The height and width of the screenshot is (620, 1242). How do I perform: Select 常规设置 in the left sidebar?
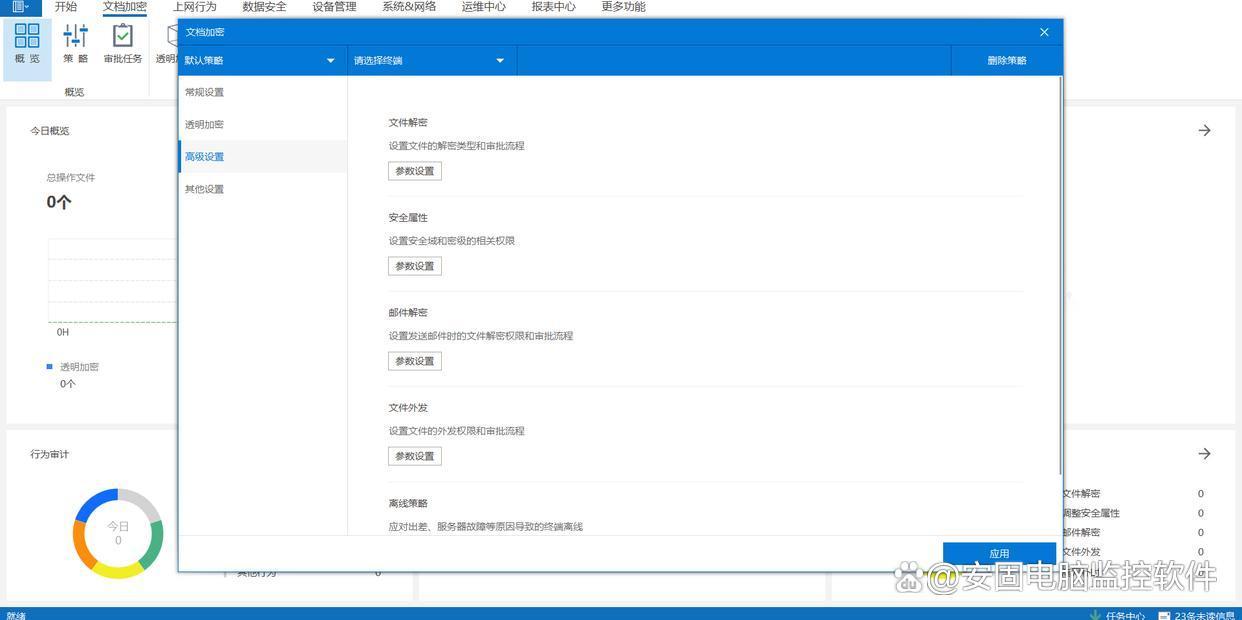pyautogui.click(x=205, y=92)
